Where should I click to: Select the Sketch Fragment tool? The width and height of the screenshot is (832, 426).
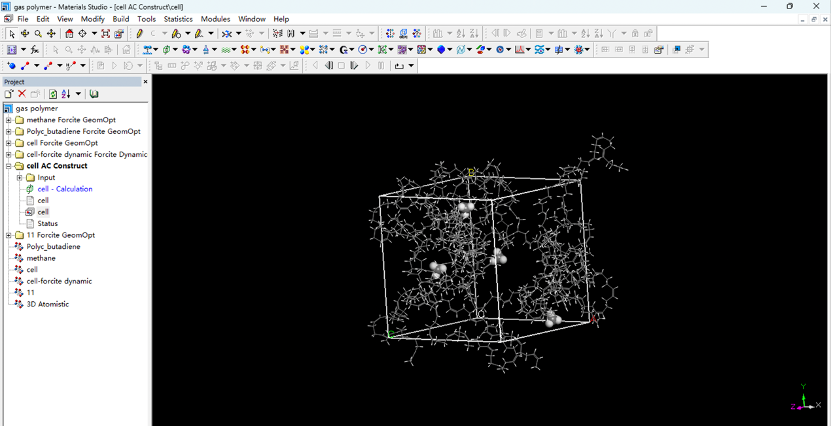[x=176, y=33]
